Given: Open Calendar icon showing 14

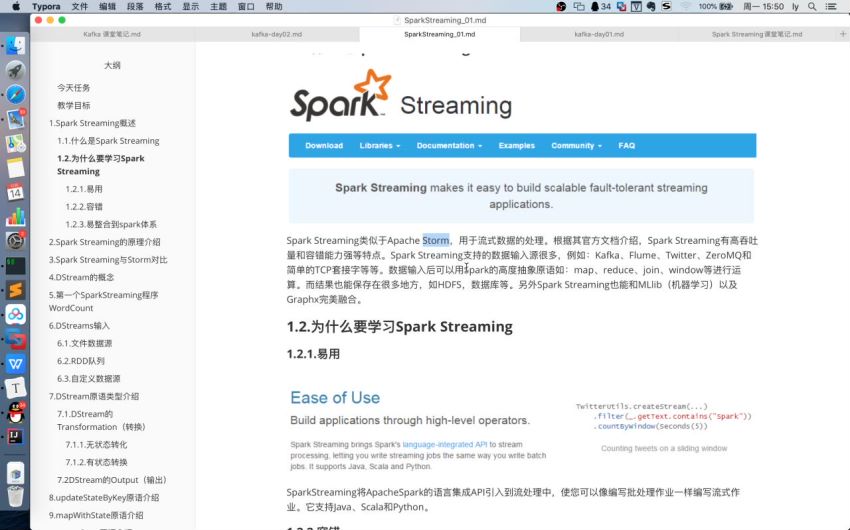Looking at the screenshot, I should [15, 192].
